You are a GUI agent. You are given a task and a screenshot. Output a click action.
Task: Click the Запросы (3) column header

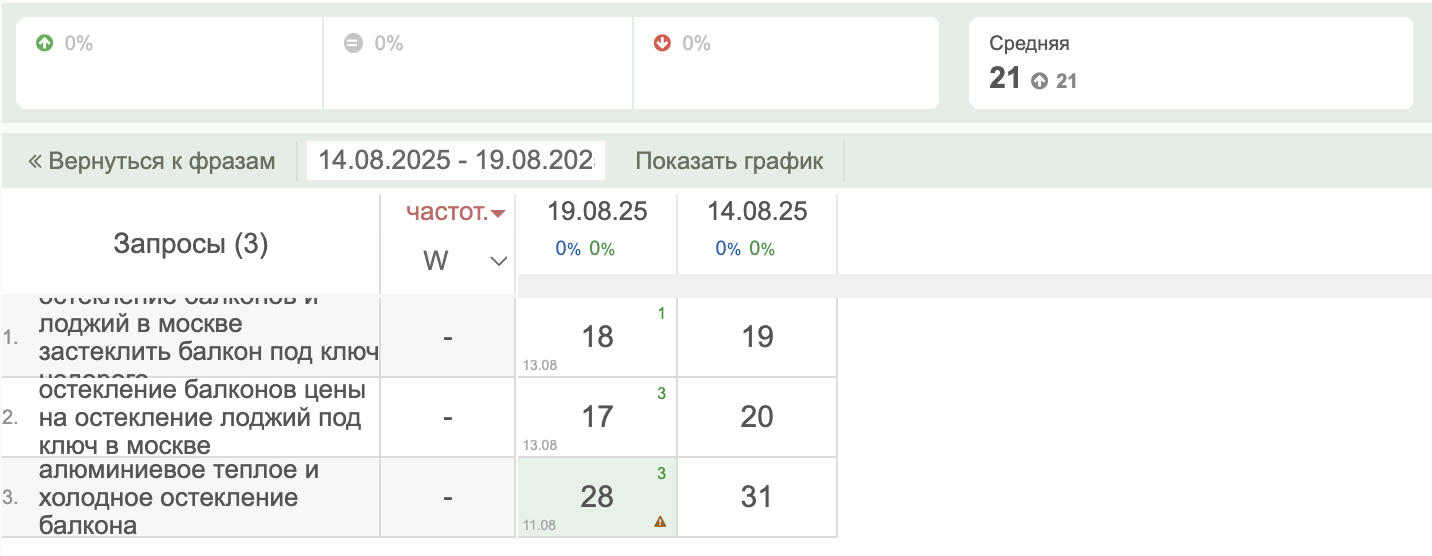pos(191,244)
